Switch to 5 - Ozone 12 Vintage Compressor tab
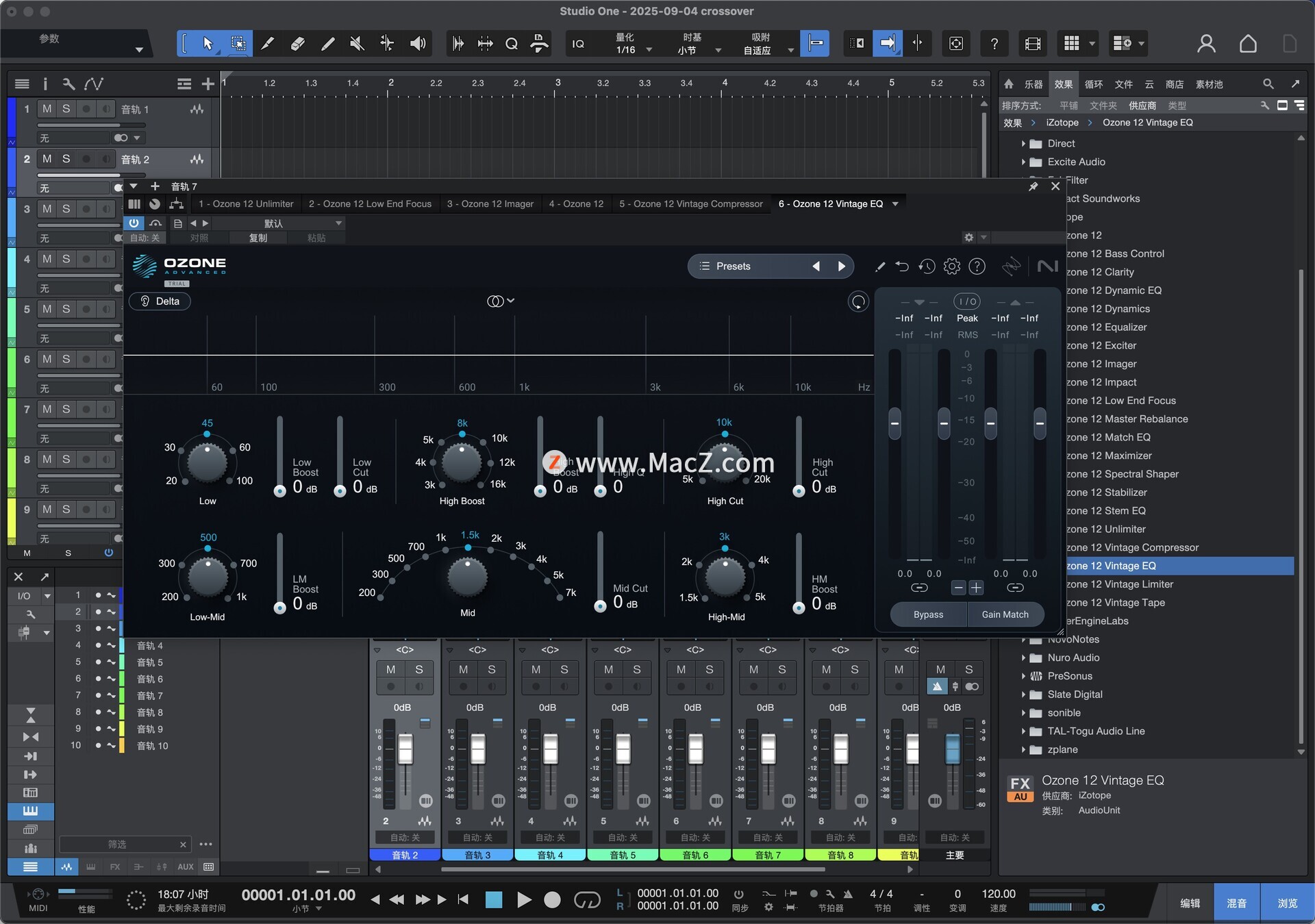This screenshot has height=924, width=1315. (691, 204)
